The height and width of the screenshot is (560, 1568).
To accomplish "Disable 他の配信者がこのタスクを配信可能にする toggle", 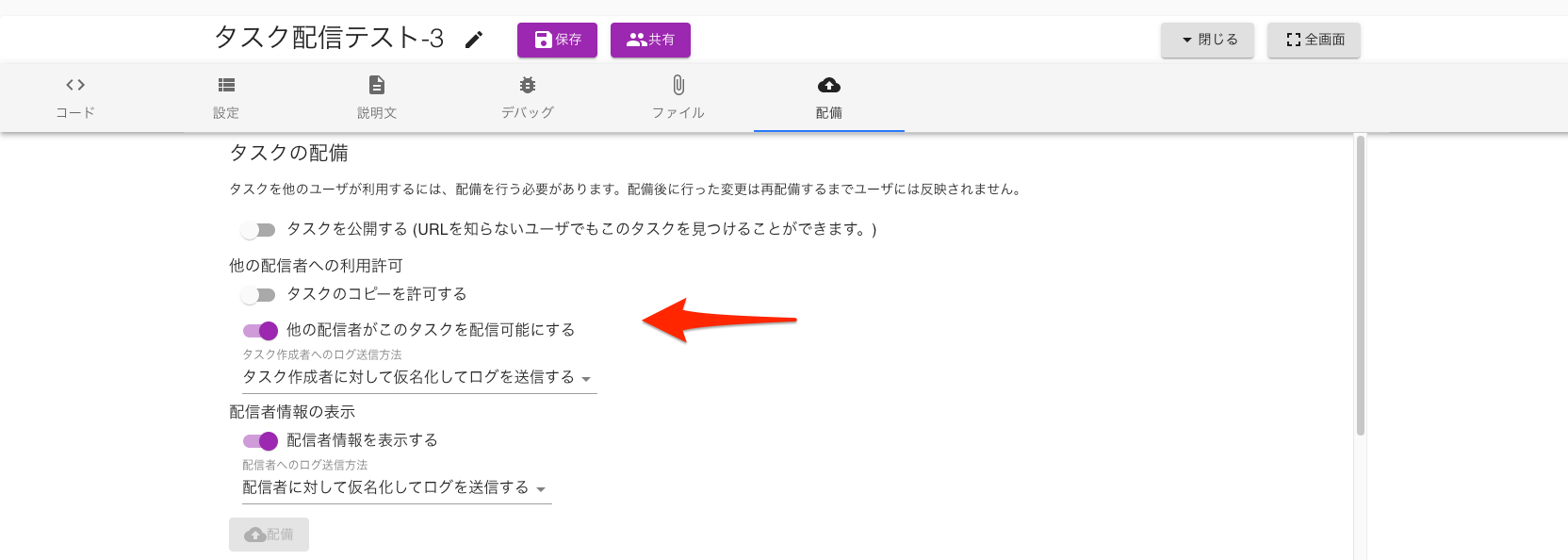I will tap(260, 330).
